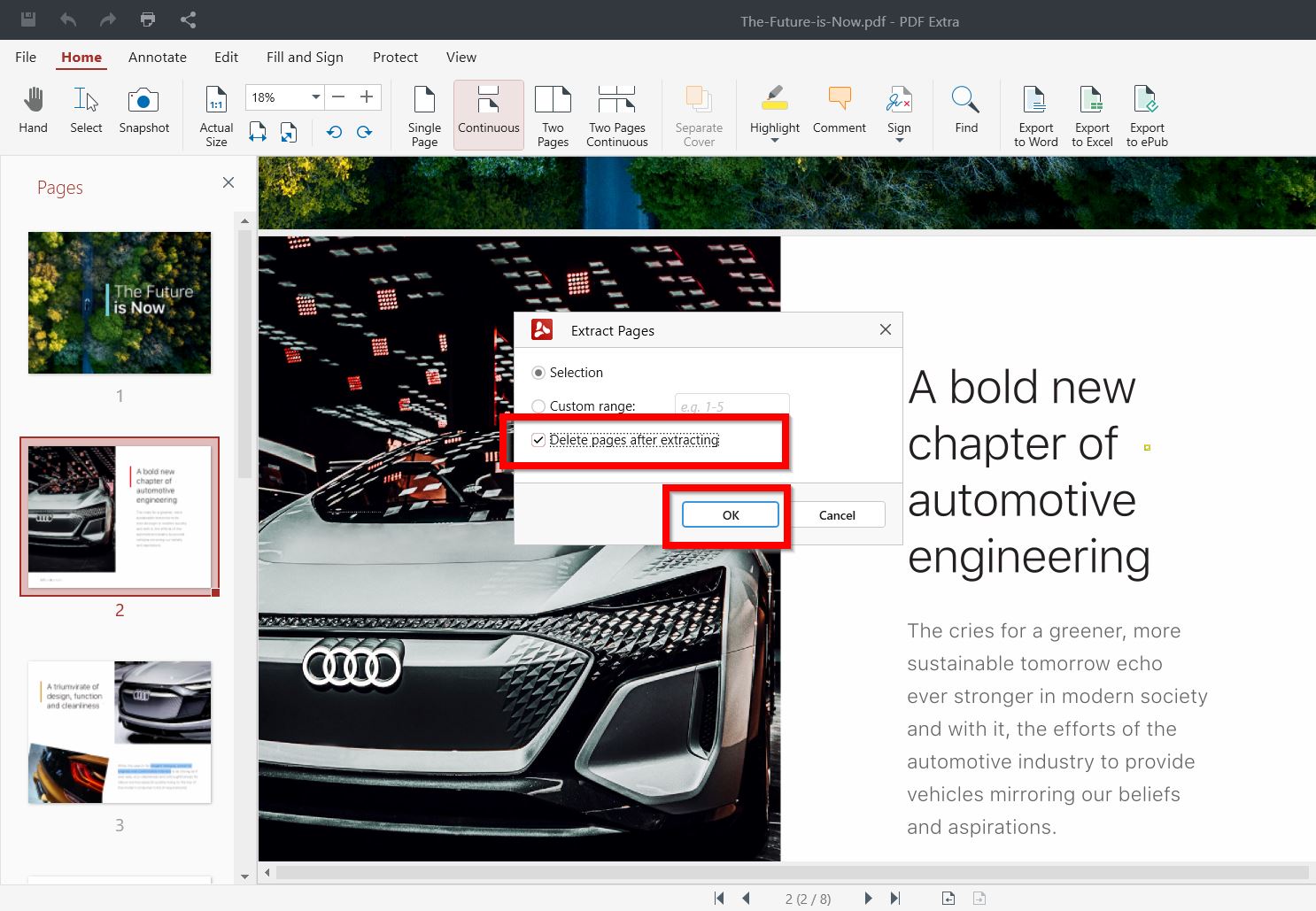The width and height of the screenshot is (1316, 911).
Task: Go to next page
Action: click(868, 898)
